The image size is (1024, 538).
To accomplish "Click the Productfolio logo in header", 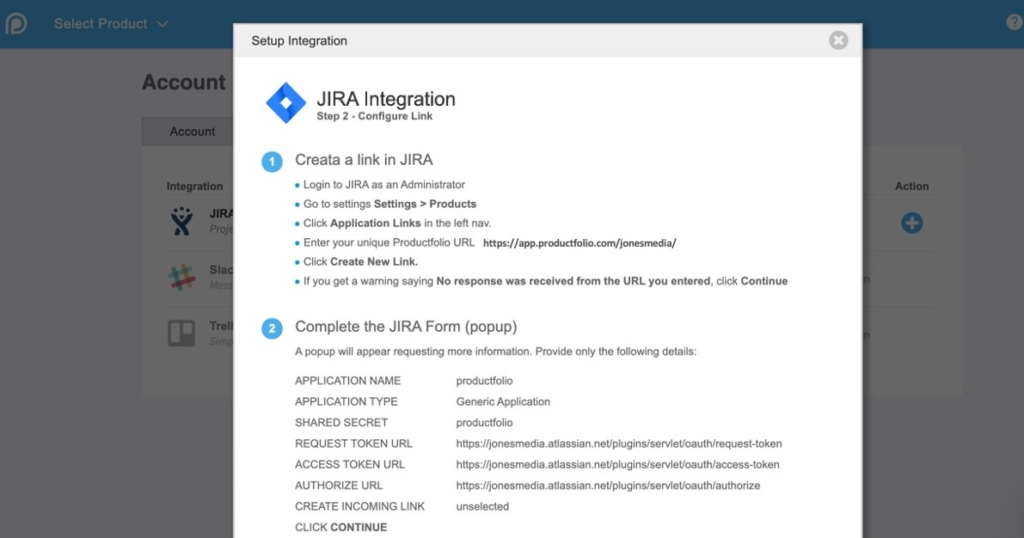I will 16,24.
